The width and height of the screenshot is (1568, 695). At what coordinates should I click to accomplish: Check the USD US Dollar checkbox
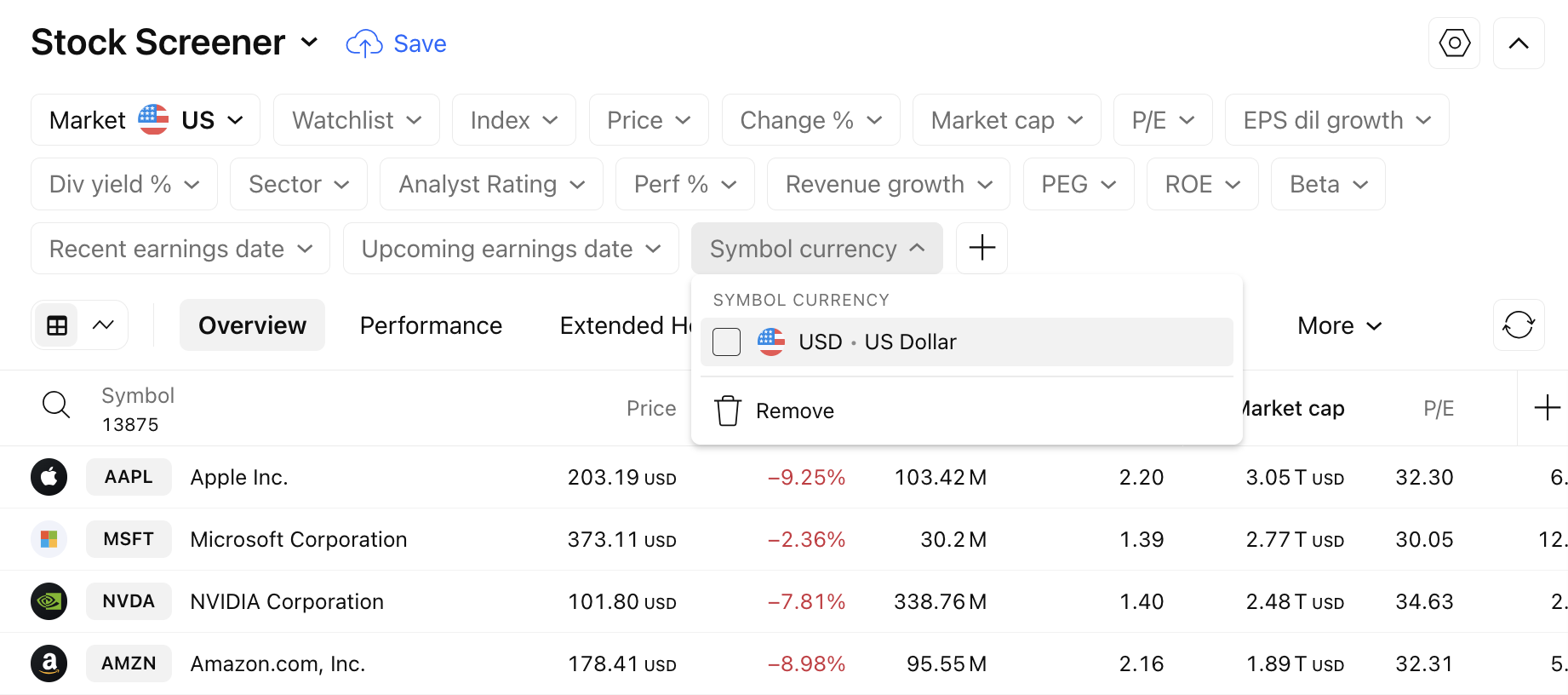tap(726, 342)
